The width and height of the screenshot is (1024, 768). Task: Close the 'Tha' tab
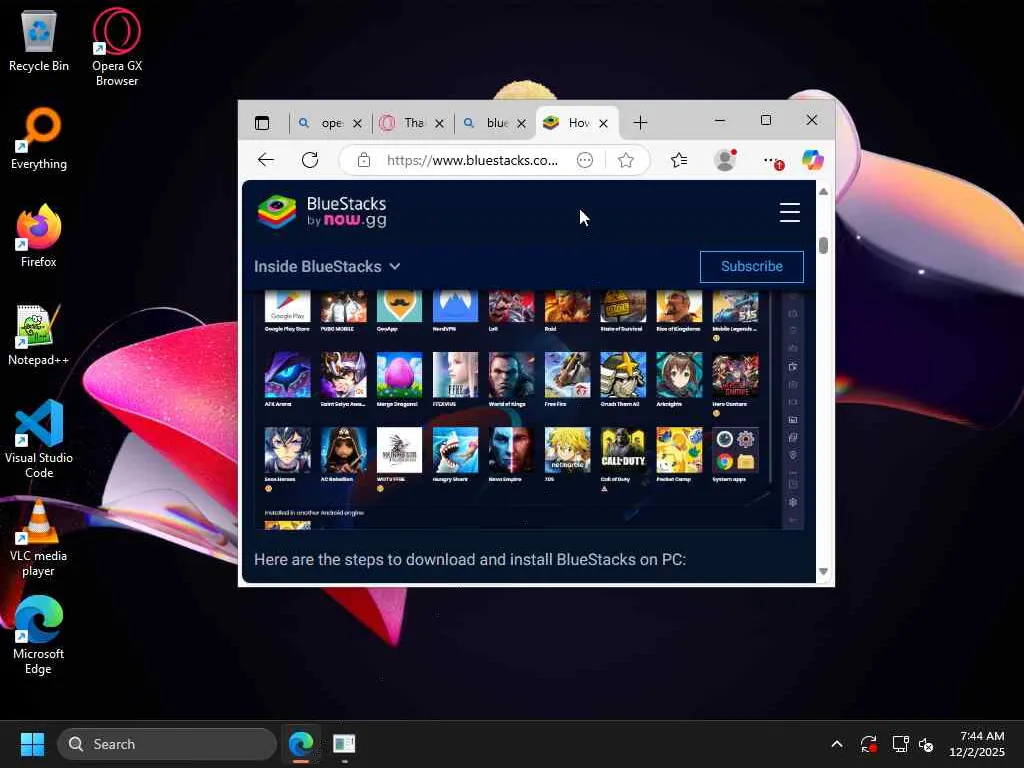pos(440,123)
